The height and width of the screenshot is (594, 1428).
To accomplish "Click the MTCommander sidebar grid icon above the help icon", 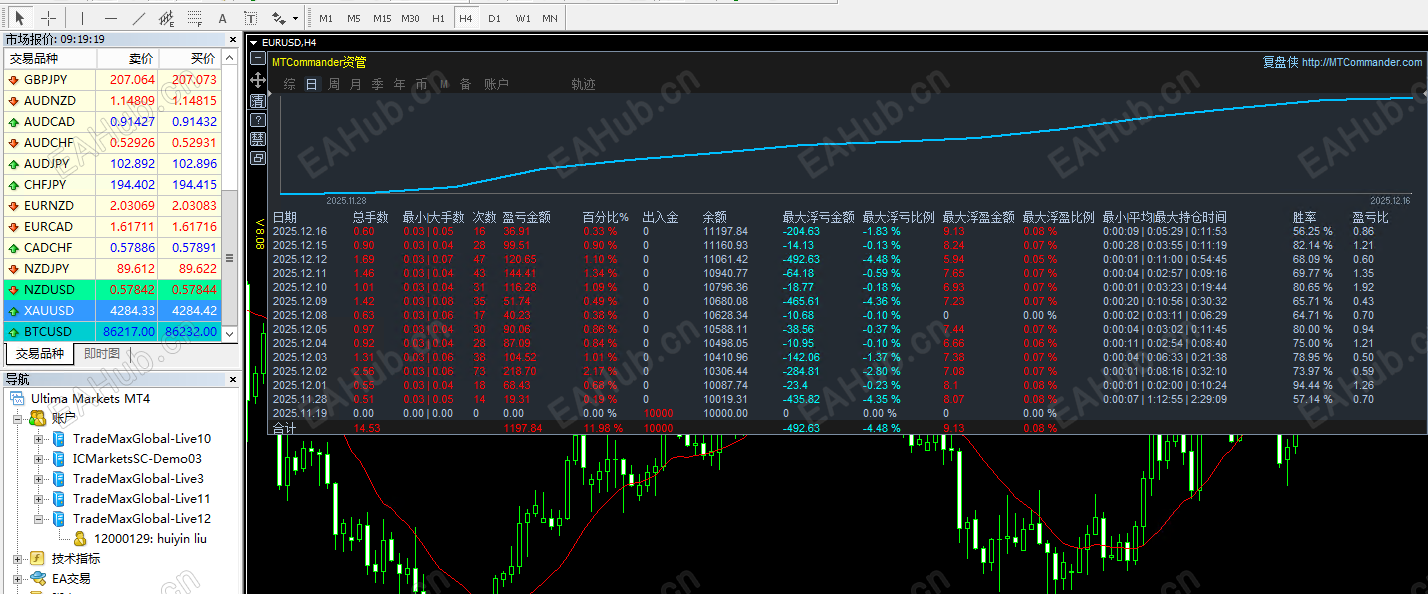I will (x=258, y=99).
